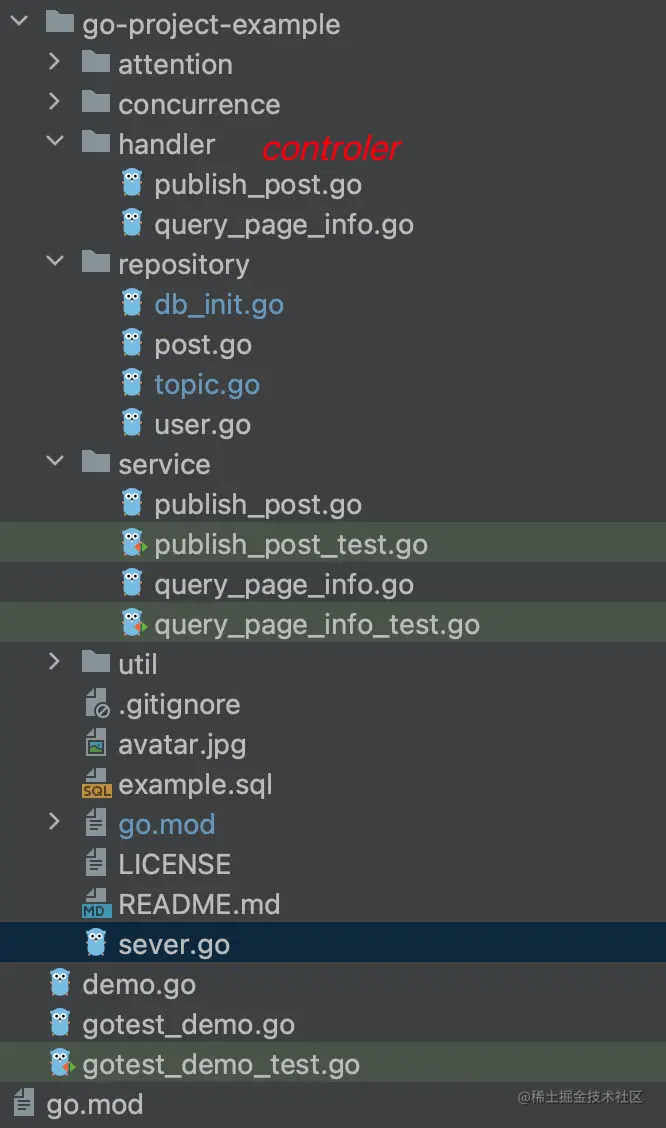
Task: Select query_page_info_test.go file
Action: (316, 625)
